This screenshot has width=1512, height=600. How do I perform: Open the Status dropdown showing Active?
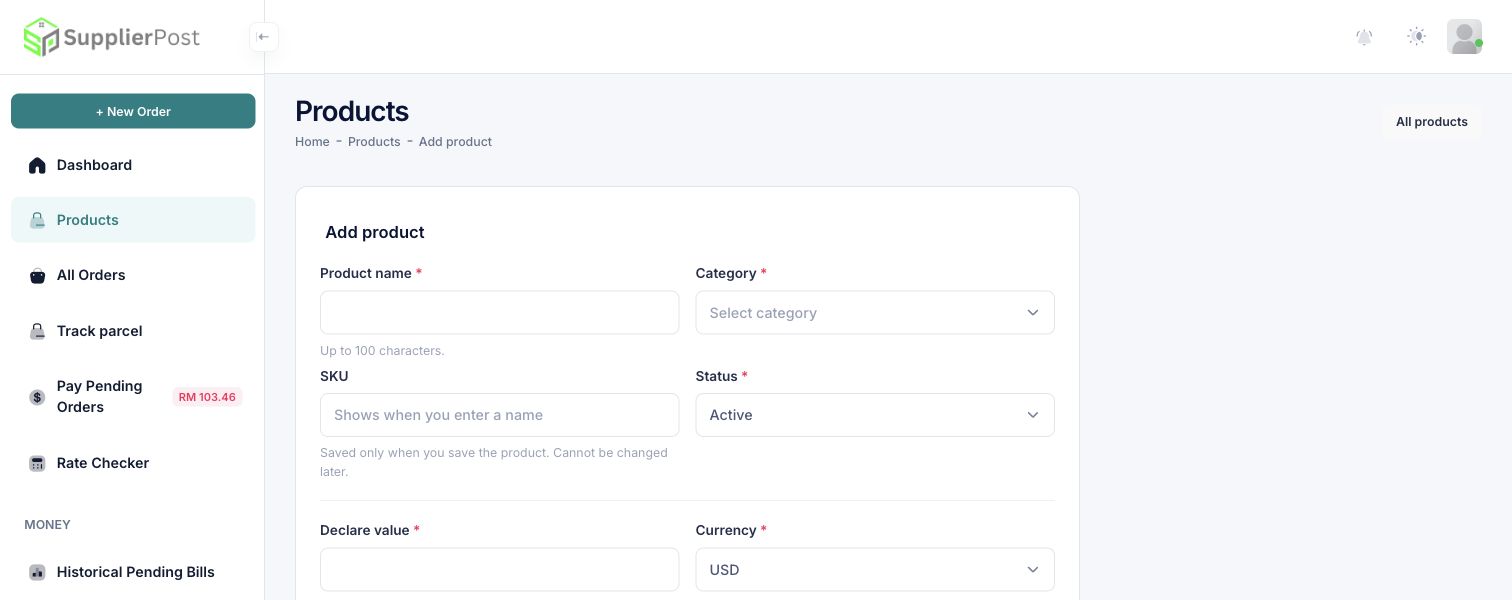pyautogui.click(x=875, y=415)
